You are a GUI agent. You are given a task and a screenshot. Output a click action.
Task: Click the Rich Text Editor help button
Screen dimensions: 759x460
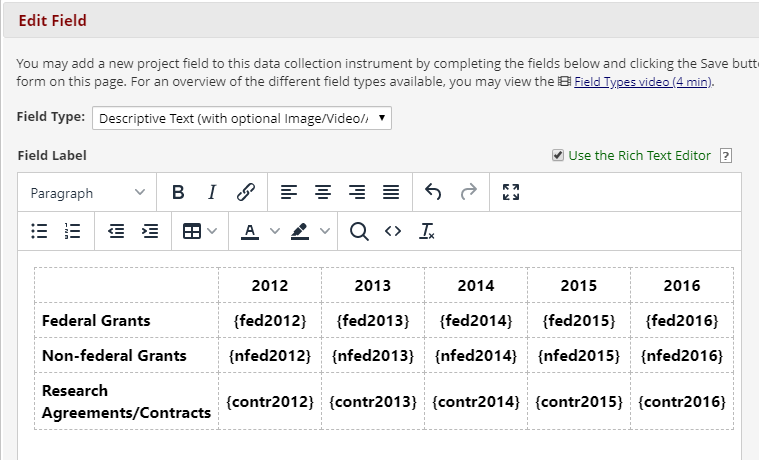pyautogui.click(x=726, y=155)
